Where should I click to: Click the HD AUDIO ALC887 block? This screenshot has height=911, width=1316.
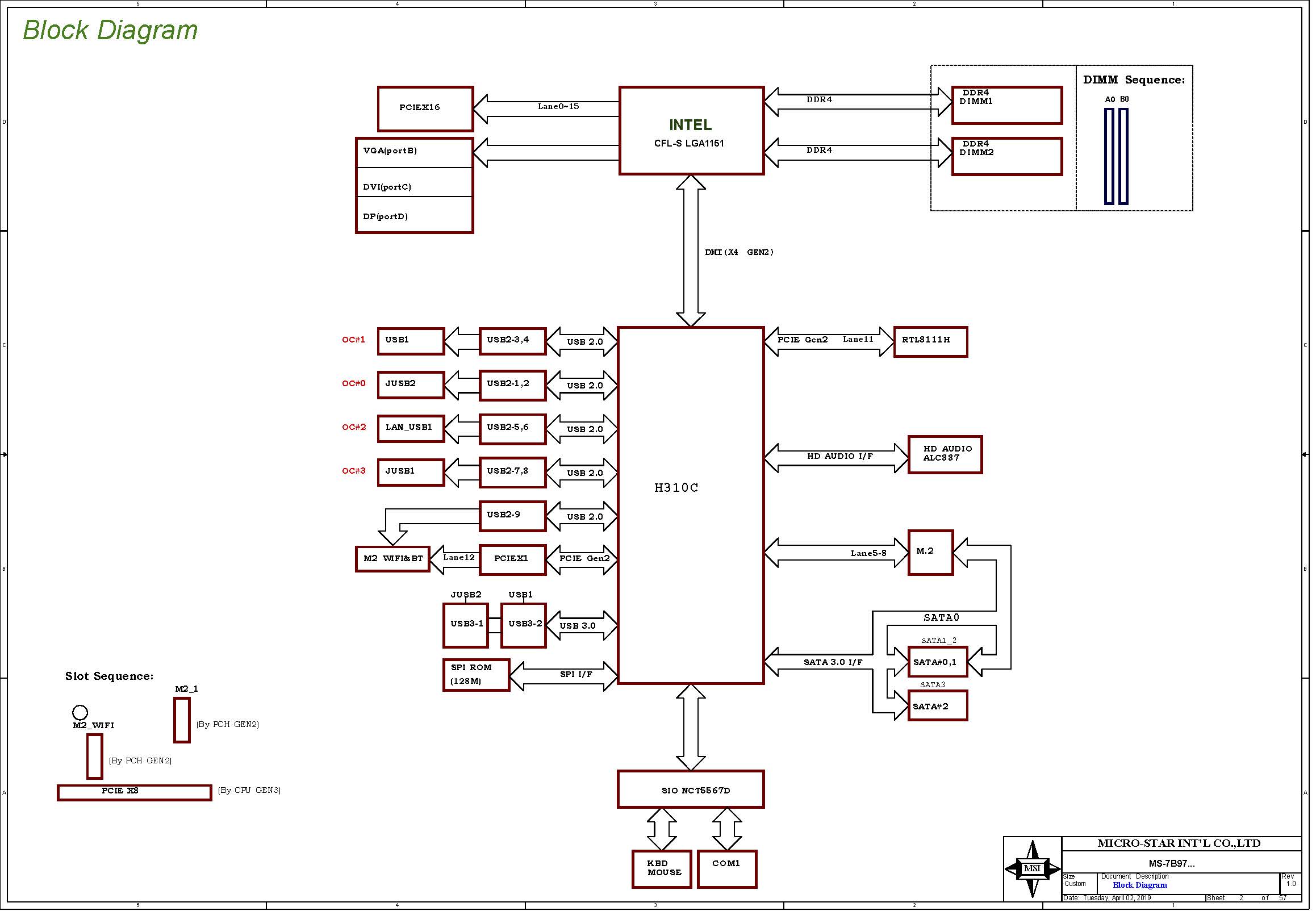point(945,454)
